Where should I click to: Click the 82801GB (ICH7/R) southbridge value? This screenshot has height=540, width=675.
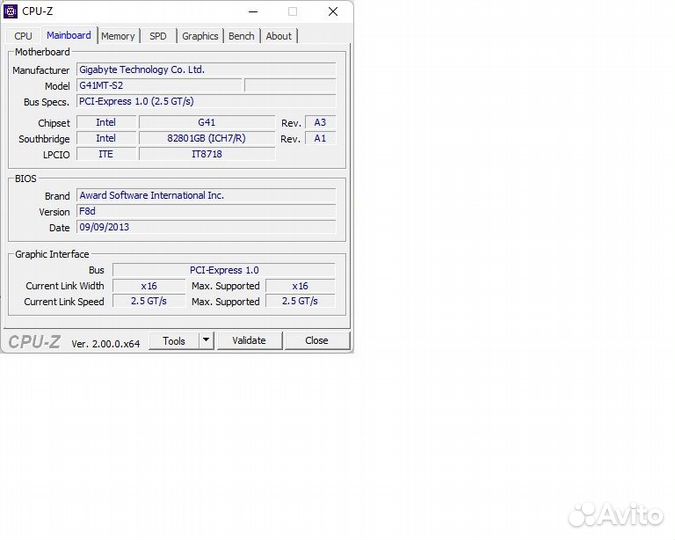[x=207, y=139]
